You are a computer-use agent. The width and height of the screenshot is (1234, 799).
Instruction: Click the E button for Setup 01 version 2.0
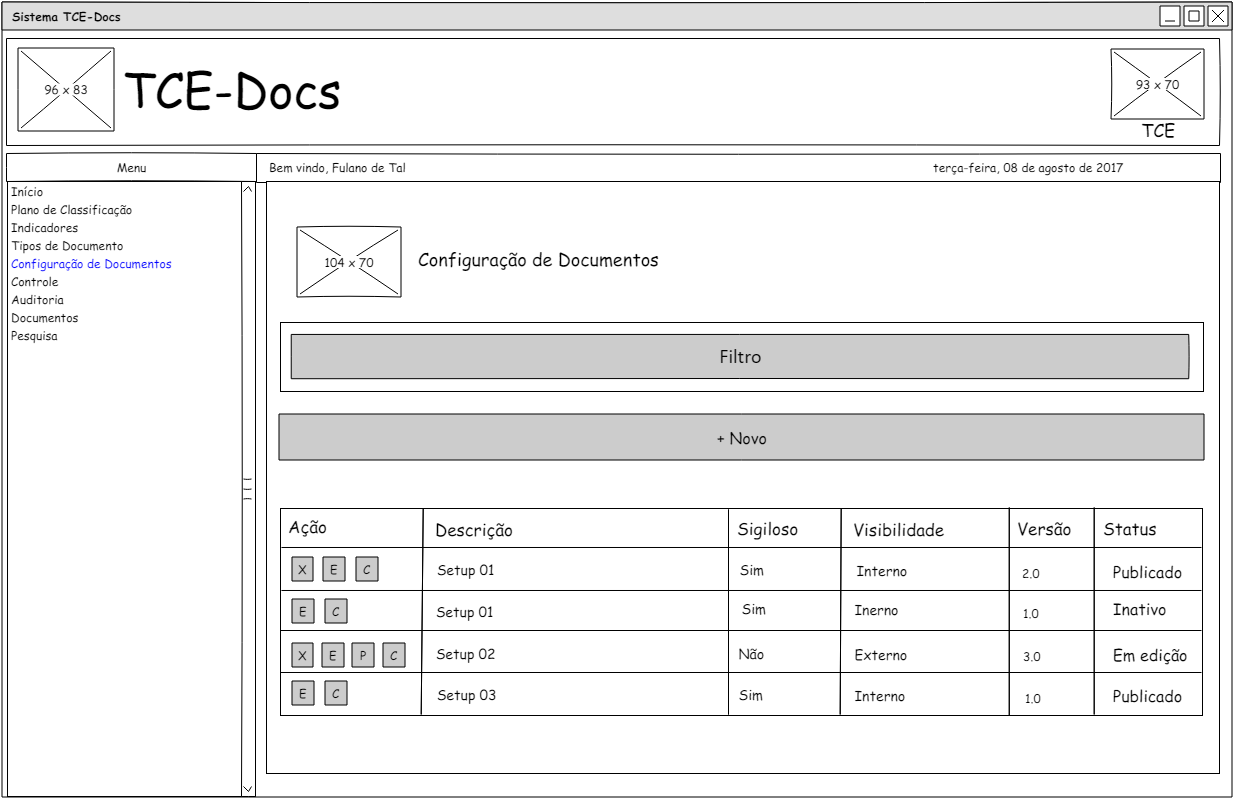[333, 570]
